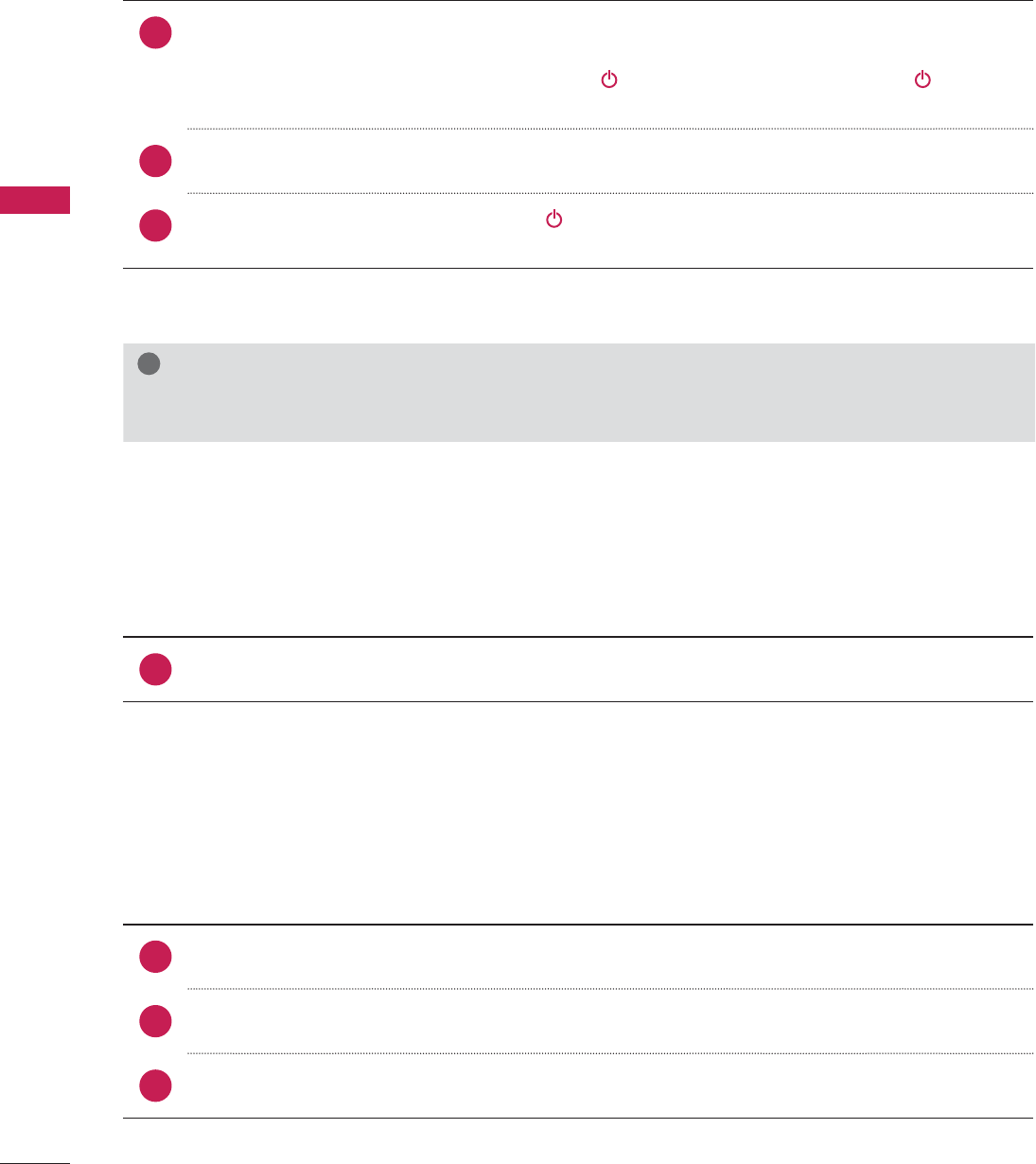Select the red section tab on left margin
Viewport: 1036px width, 1164px height.
pos(35,201)
